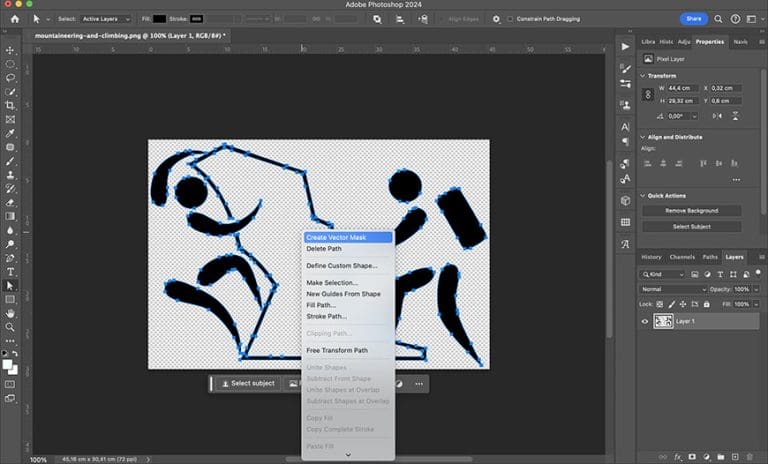This screenshot has width=768, height=464.
Task: Toggle Constrain Path Dragging checkbox
Action: point(510,19)
